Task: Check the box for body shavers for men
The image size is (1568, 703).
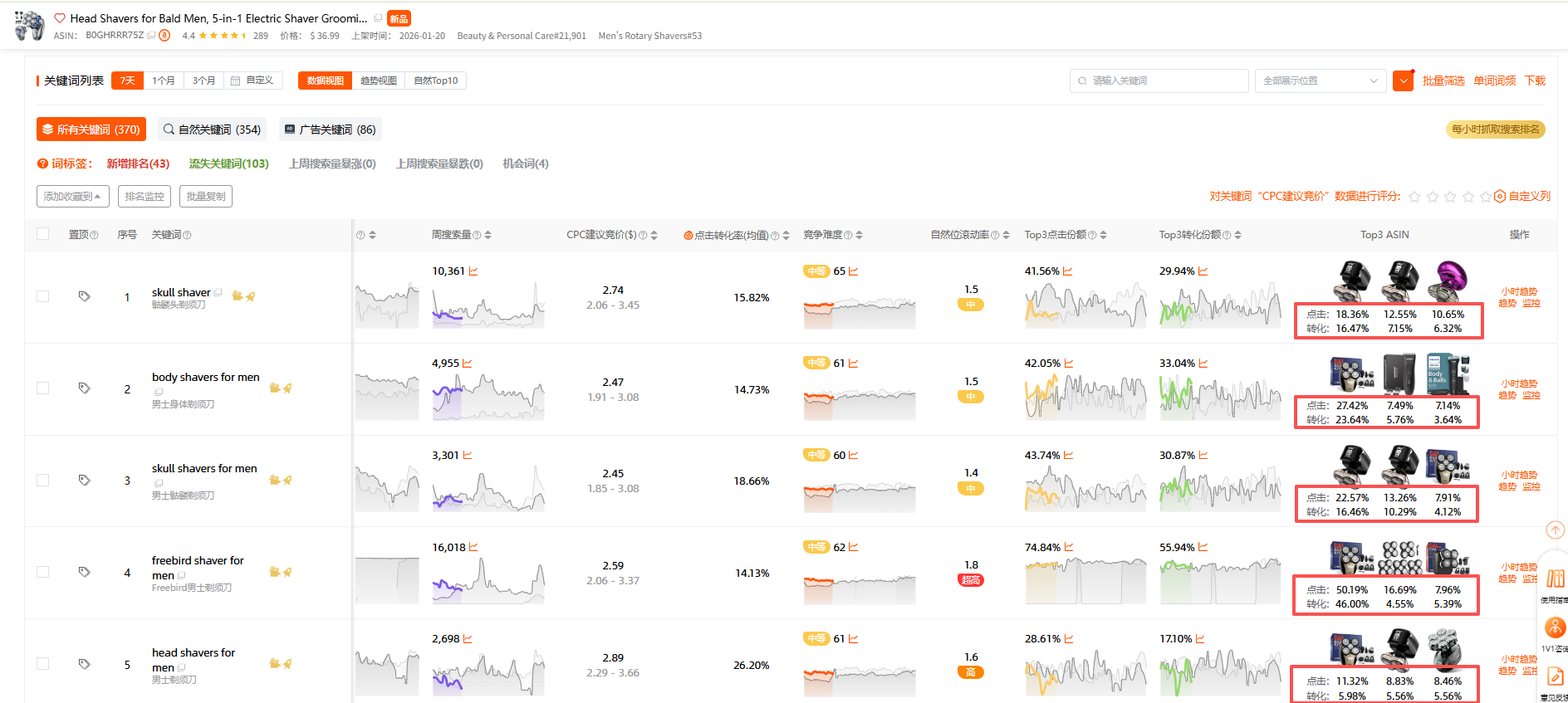Action: [43, 388]
